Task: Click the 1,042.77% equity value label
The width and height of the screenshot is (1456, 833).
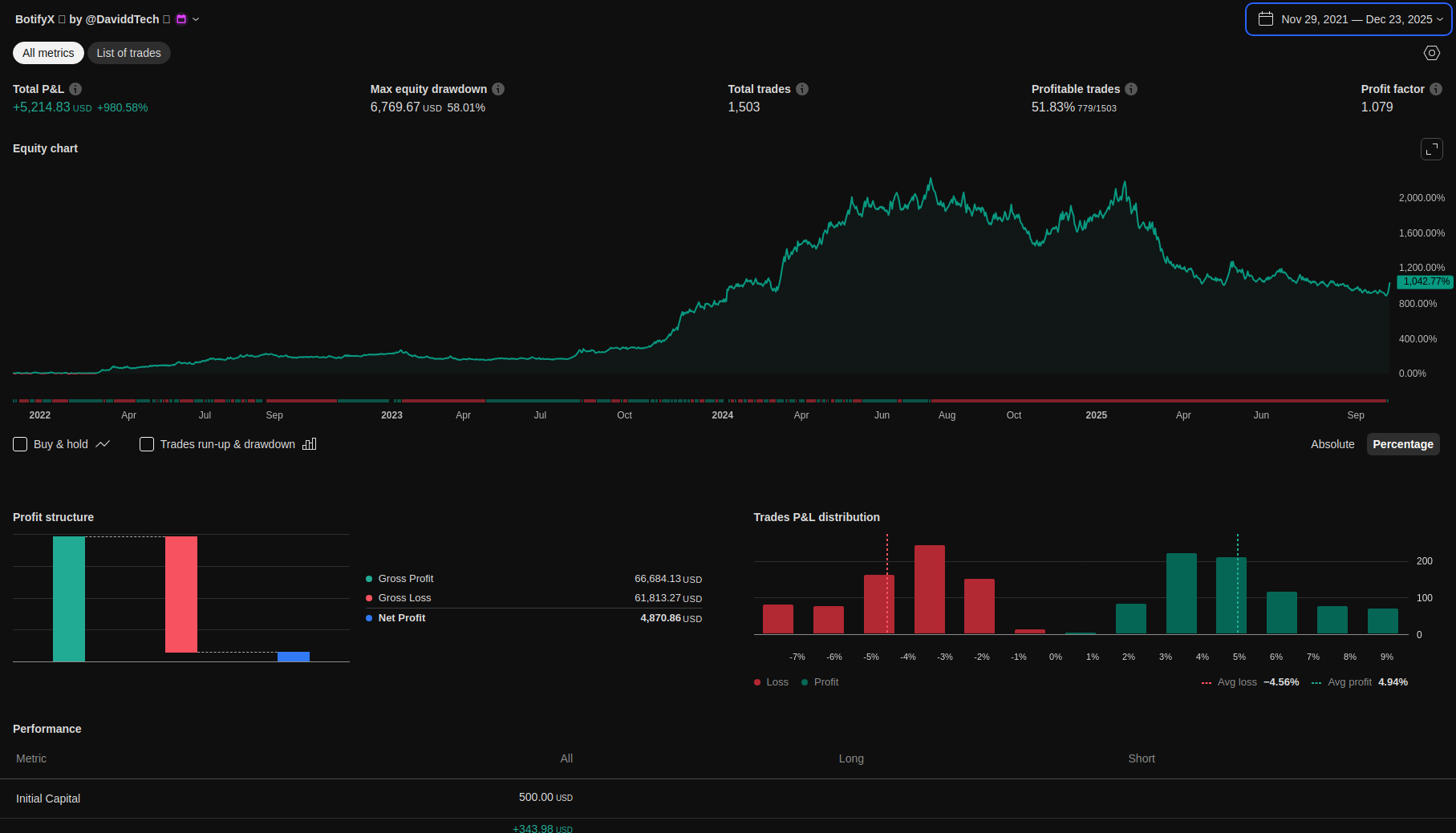Action: 1426,281
